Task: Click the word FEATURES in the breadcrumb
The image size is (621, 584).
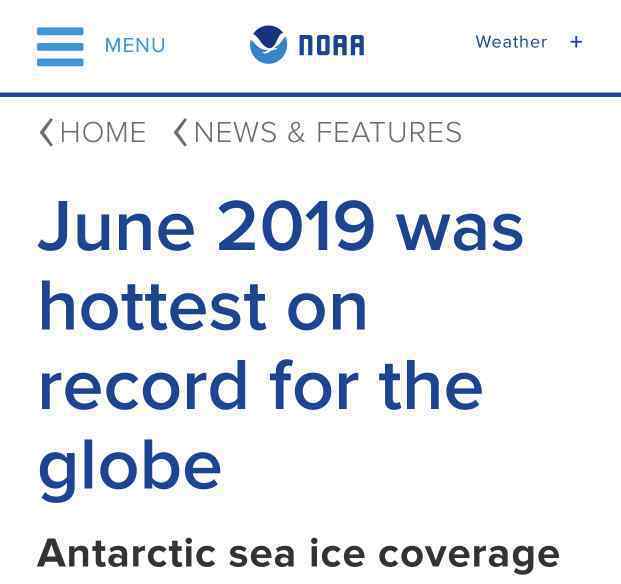Action: click(x=389, y=132)
